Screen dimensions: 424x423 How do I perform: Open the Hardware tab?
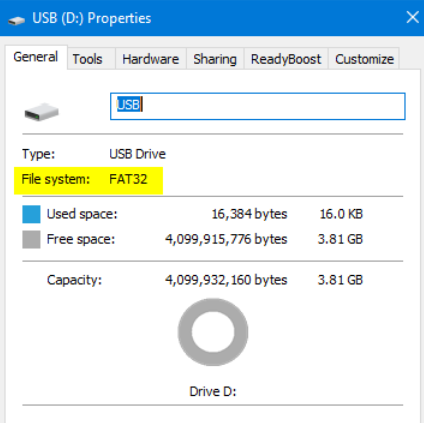click(151, 59)
